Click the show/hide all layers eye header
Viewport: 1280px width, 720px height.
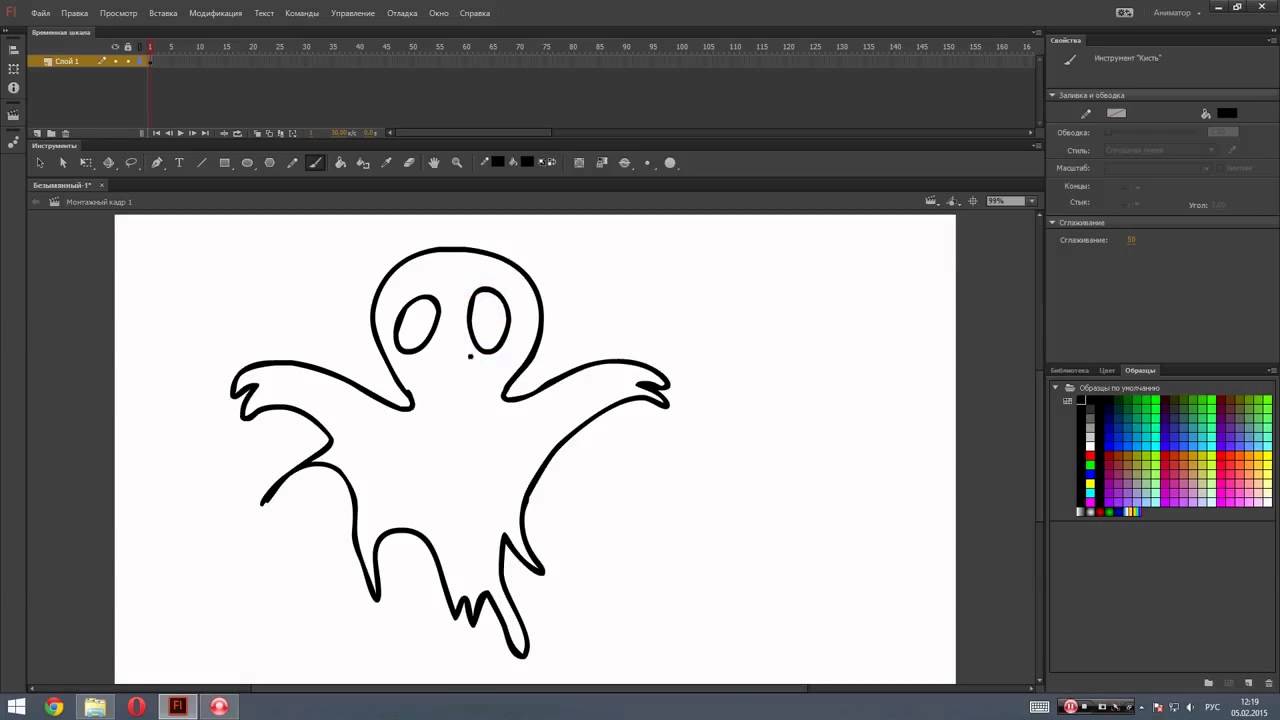point(115,47)
